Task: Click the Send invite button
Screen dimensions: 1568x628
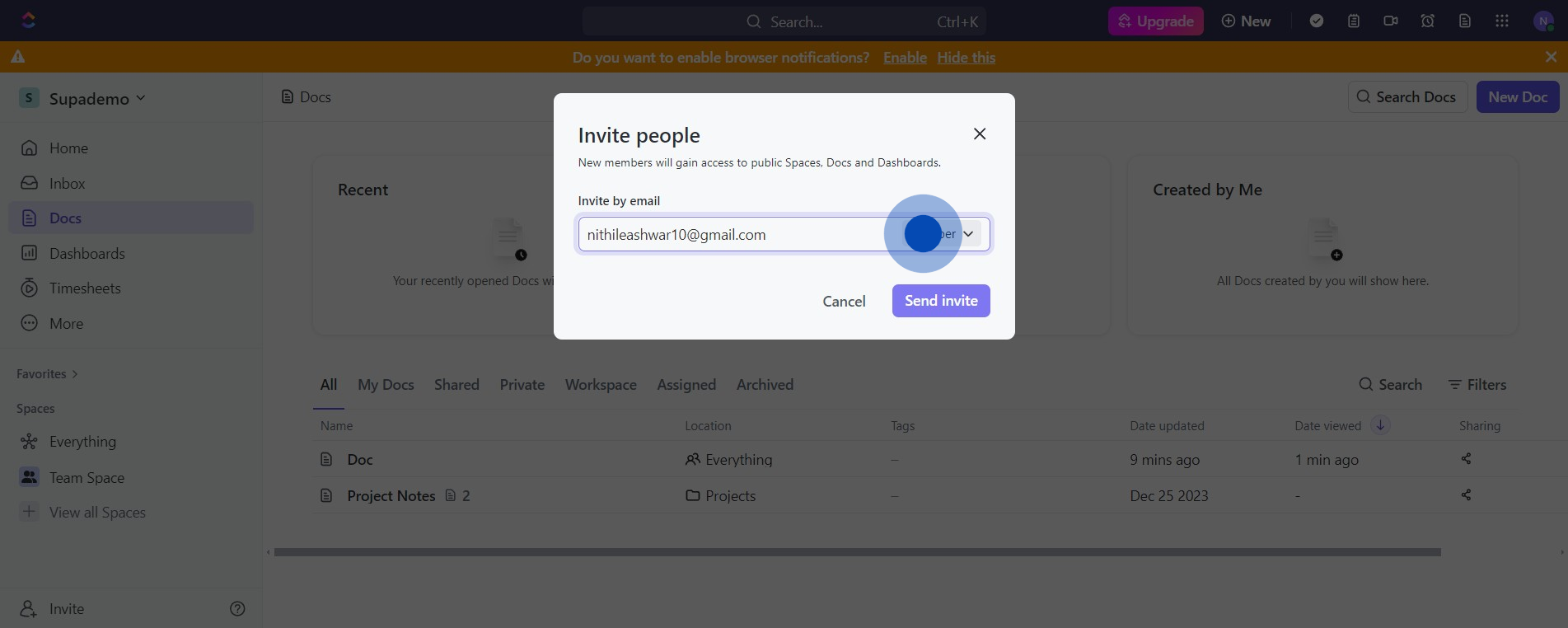Action: click(941, 301)
